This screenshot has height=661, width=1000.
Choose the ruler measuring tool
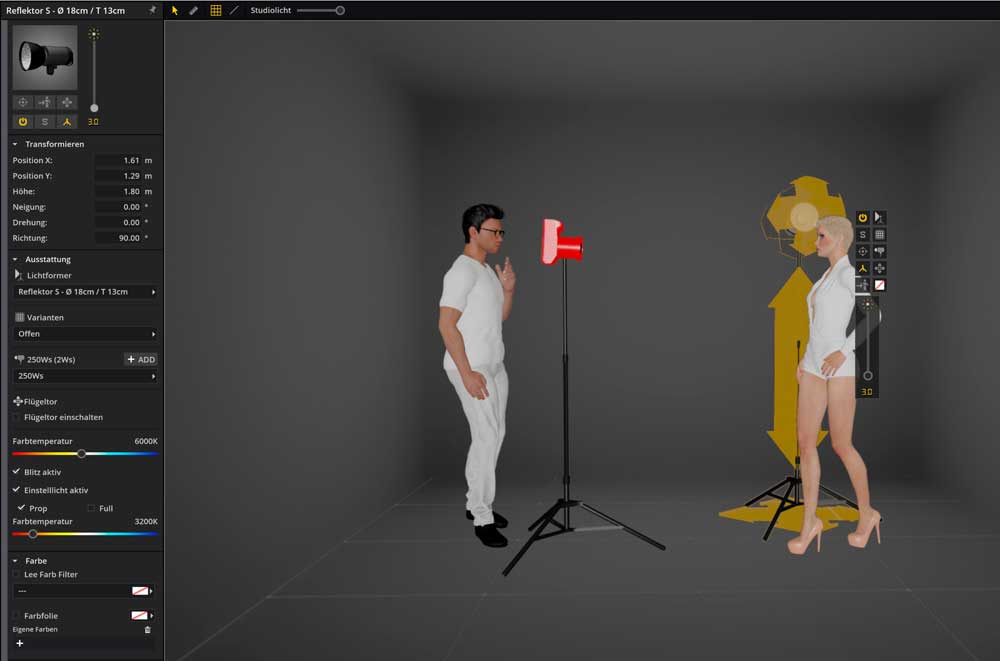194,10
